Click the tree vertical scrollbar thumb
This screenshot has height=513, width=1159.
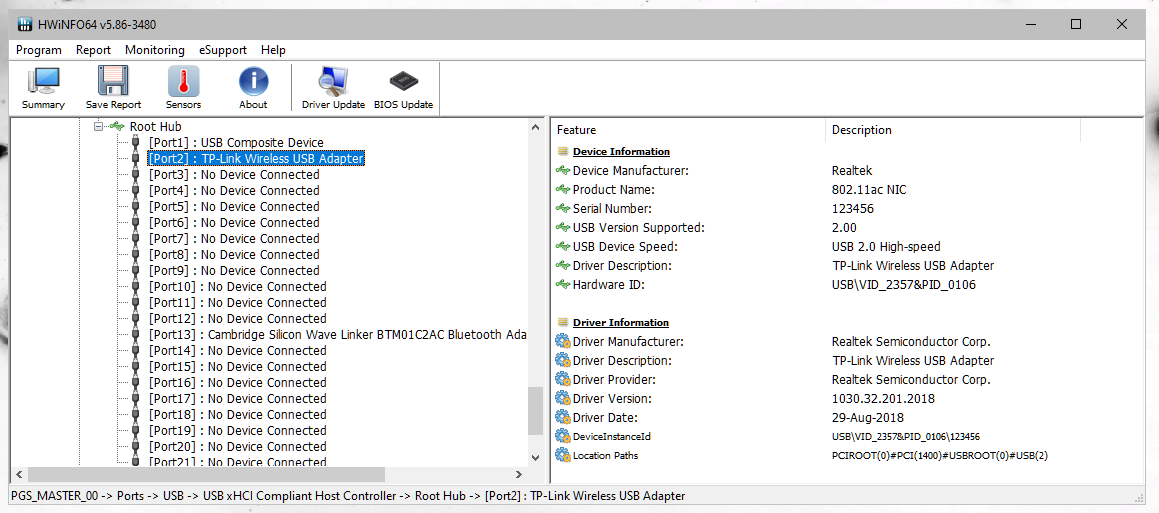click(536, 411)
